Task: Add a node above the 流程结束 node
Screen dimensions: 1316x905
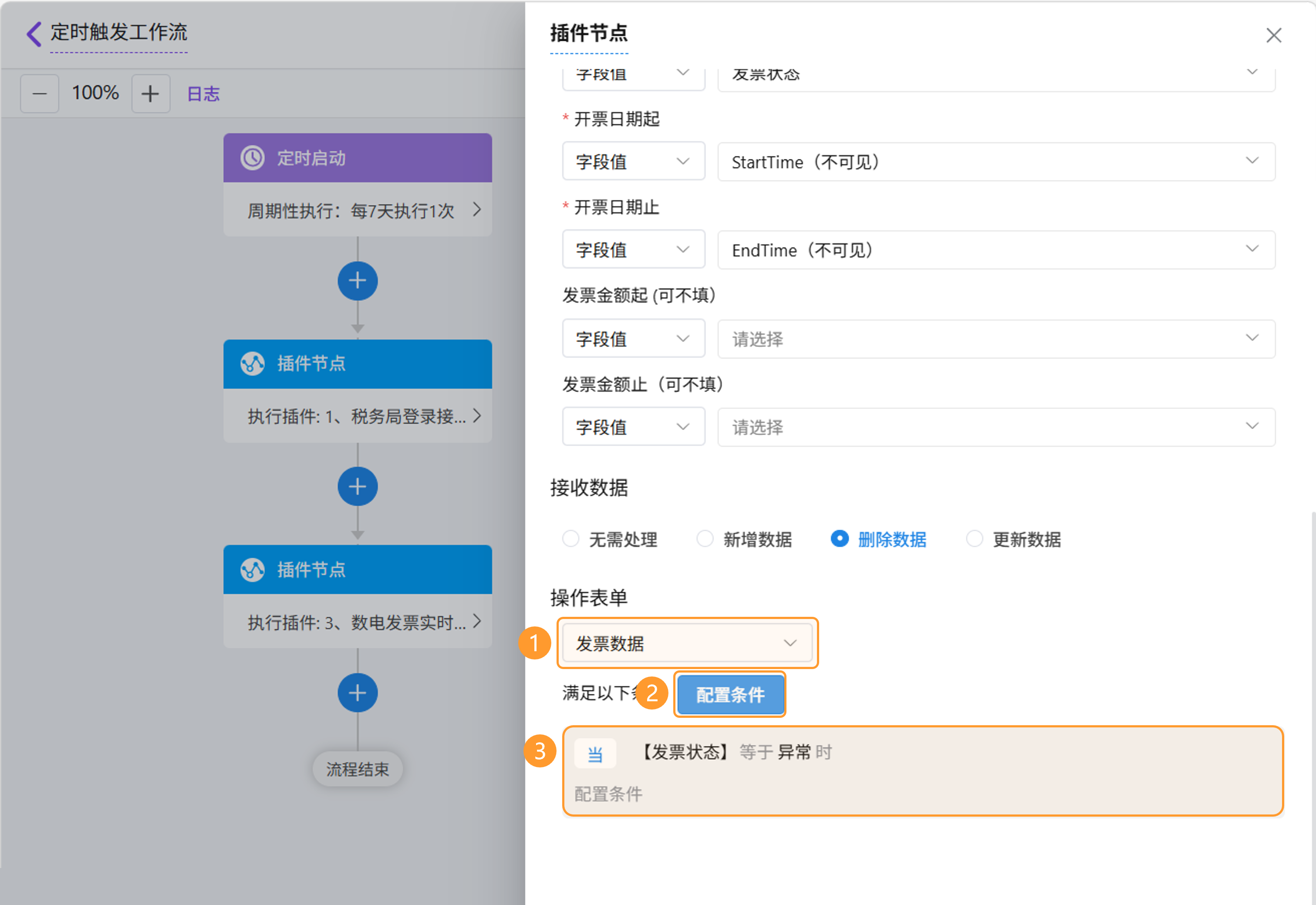Action: [358, 693]
